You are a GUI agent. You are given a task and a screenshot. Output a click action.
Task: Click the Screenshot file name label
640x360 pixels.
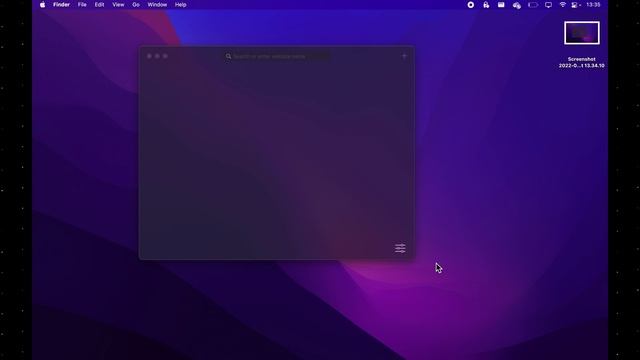[582, 62]
